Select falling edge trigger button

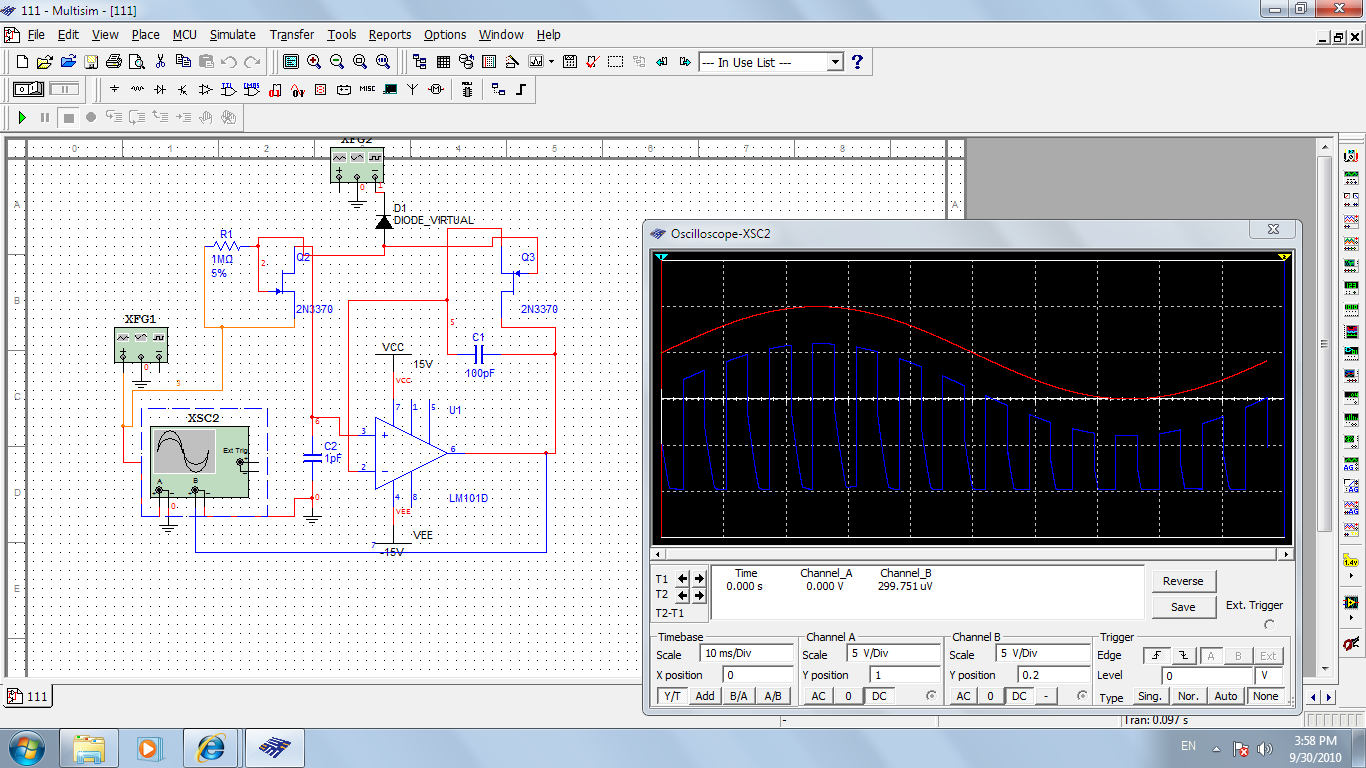tap(1184, 656)
